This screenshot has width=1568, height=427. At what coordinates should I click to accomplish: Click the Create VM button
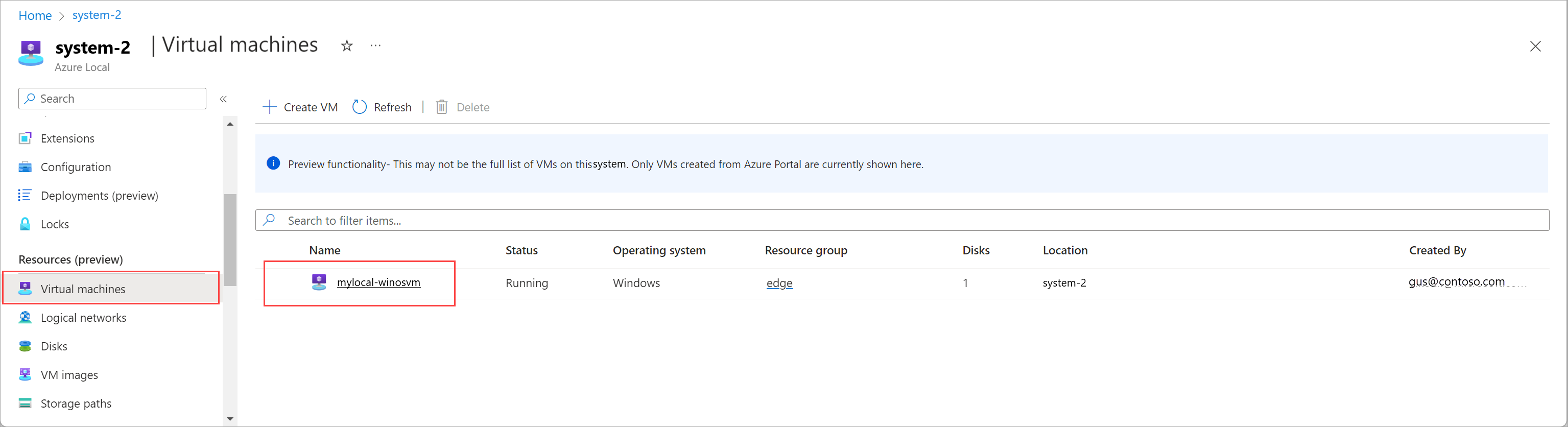coord(300,107)
